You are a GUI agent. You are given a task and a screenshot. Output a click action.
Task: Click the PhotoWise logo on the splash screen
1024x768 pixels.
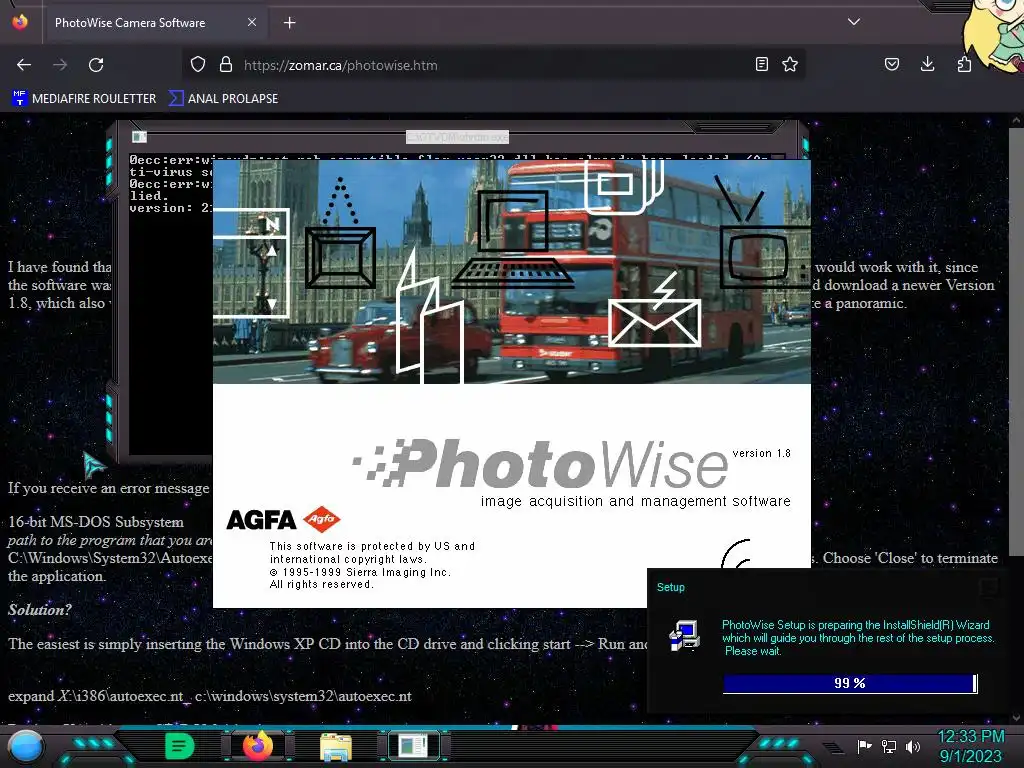point(540,464)
